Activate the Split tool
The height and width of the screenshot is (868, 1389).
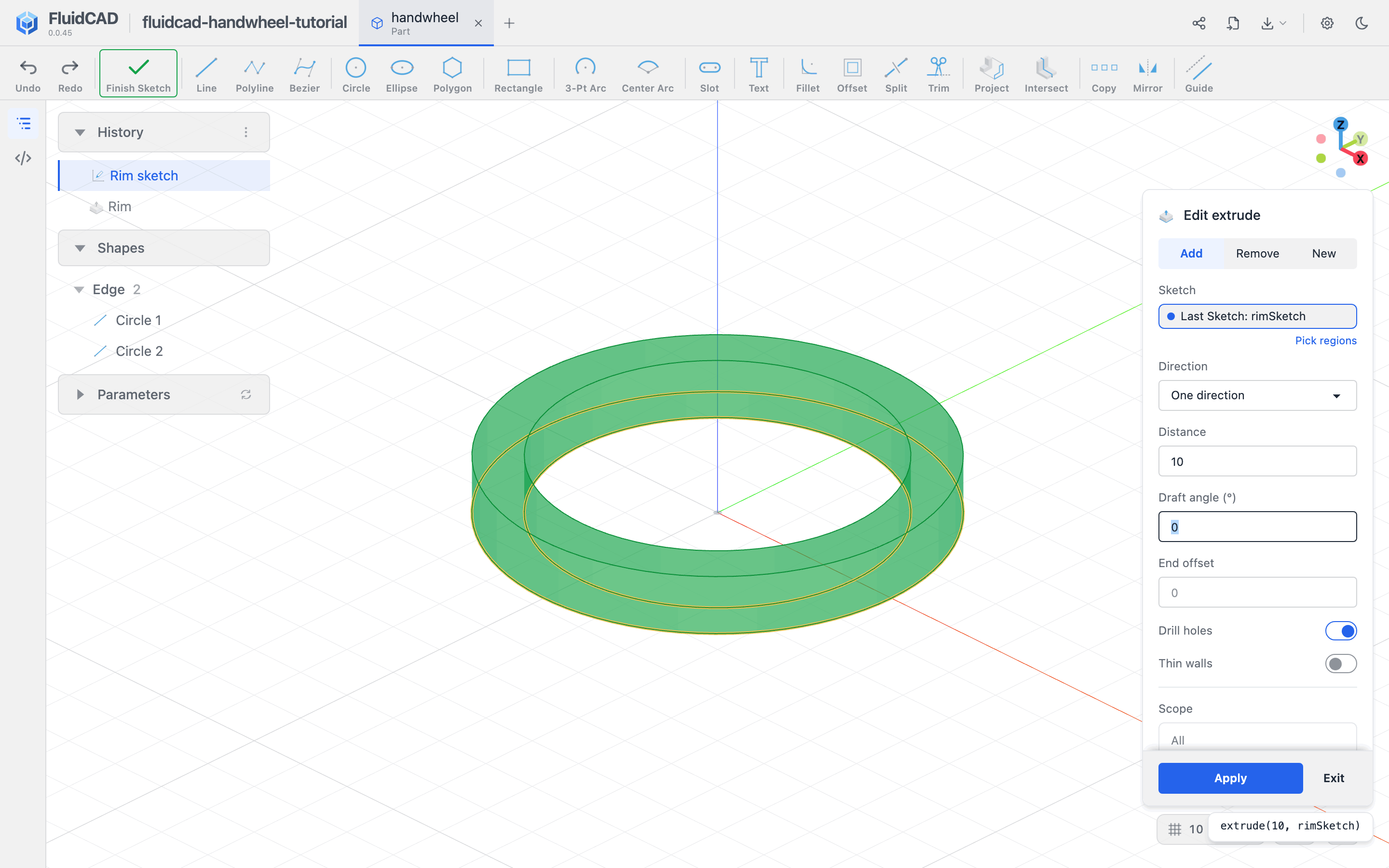(x=896, y=75)
